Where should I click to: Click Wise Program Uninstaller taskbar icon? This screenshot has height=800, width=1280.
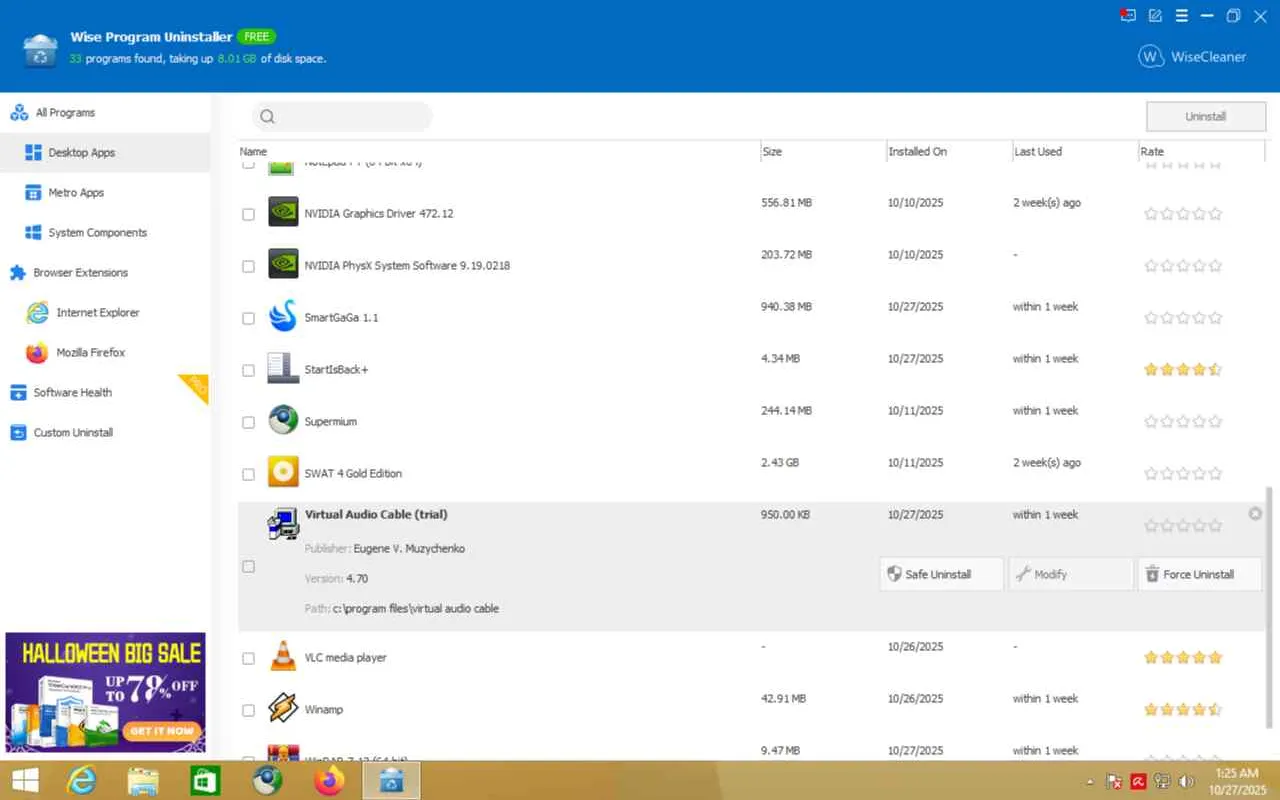tap(391, 781)
